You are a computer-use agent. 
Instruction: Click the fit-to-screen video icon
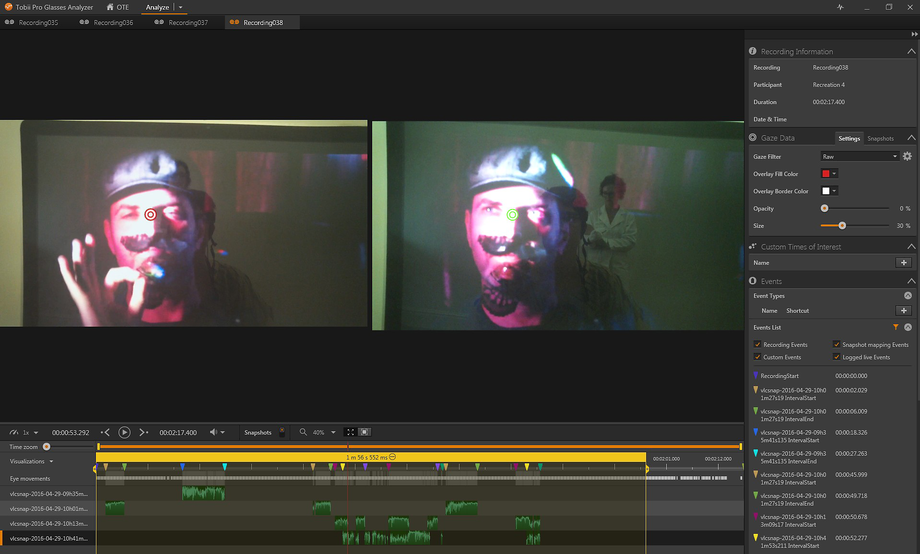coord(350,432)
